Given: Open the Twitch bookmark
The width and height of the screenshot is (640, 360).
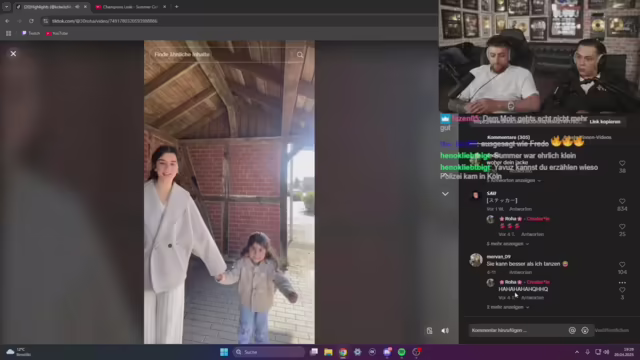Looking at the screenshot, I should (x=31, y=33).
